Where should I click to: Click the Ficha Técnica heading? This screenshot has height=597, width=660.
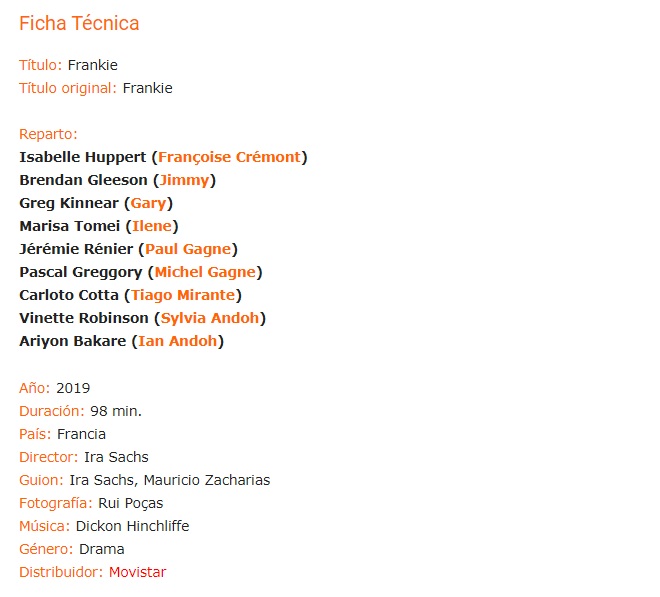[x=79, y=23]
